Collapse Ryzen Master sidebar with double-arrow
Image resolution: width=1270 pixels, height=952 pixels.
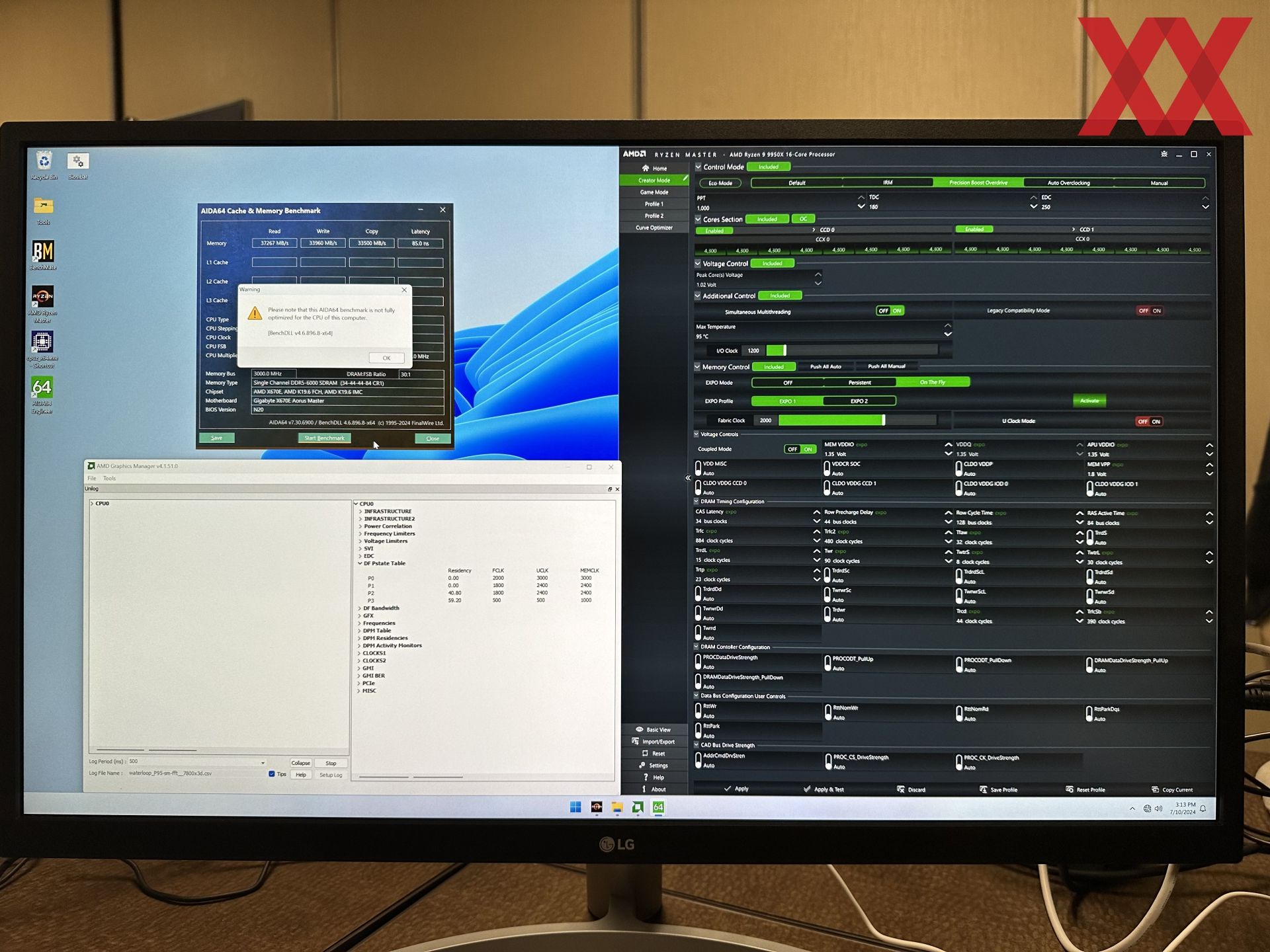click(x=688, y=477)
